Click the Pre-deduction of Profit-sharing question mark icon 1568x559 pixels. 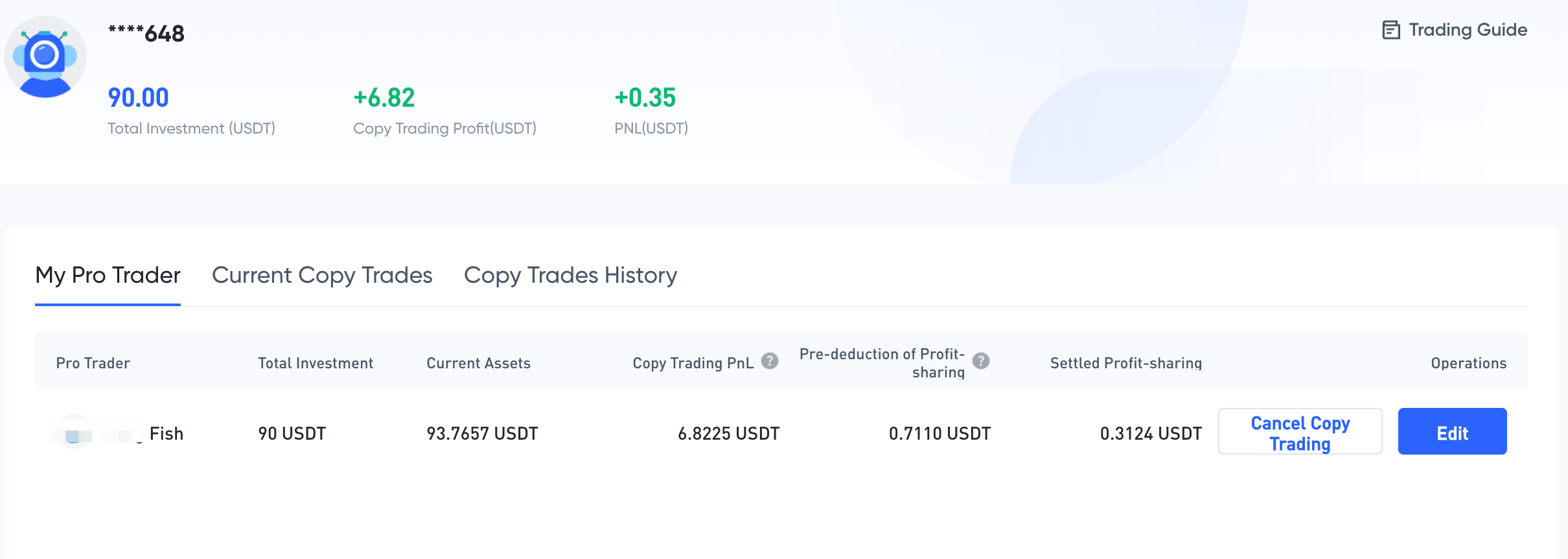(980, 361)
